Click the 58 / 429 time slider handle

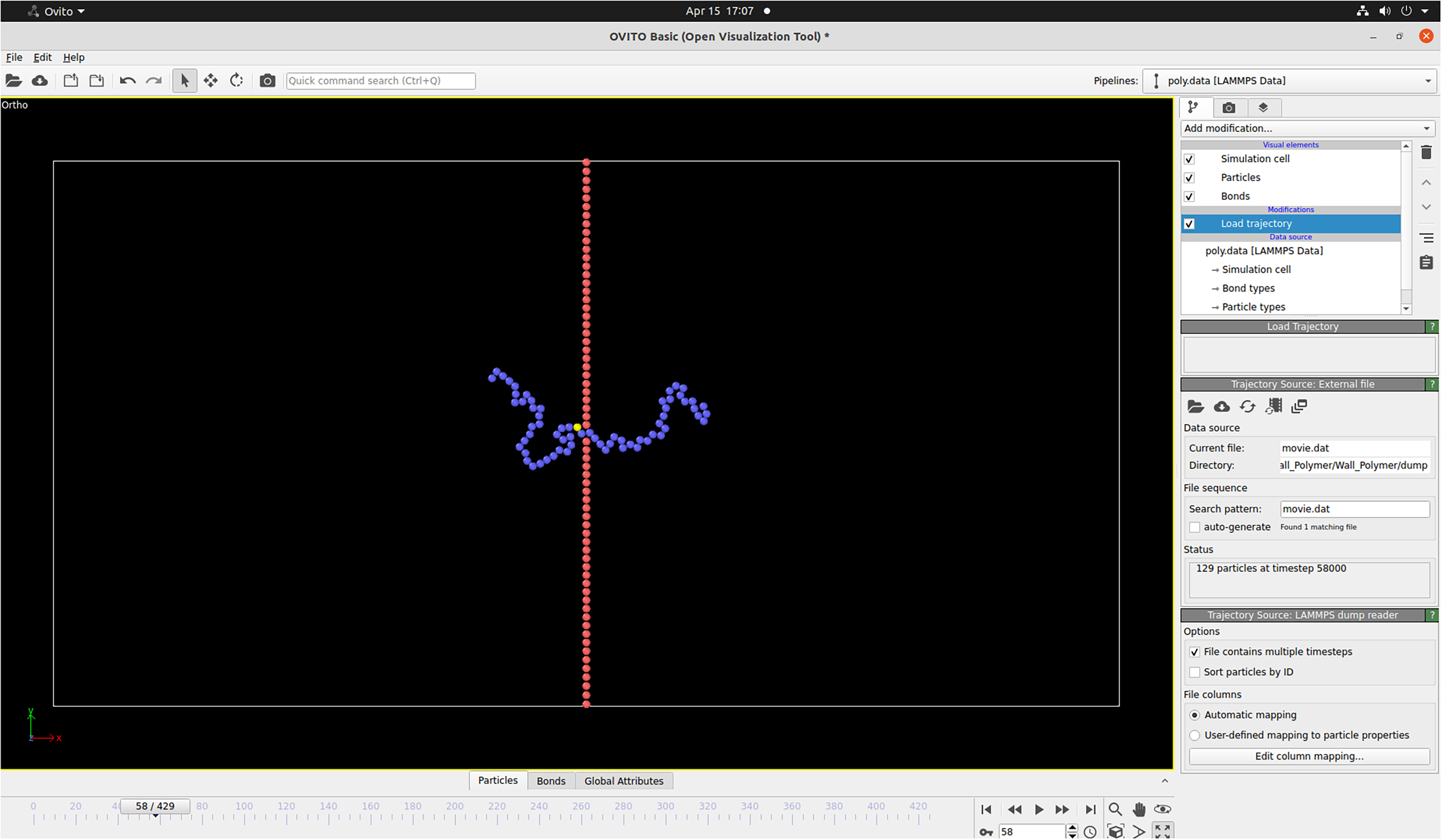(x=155, y=806)
